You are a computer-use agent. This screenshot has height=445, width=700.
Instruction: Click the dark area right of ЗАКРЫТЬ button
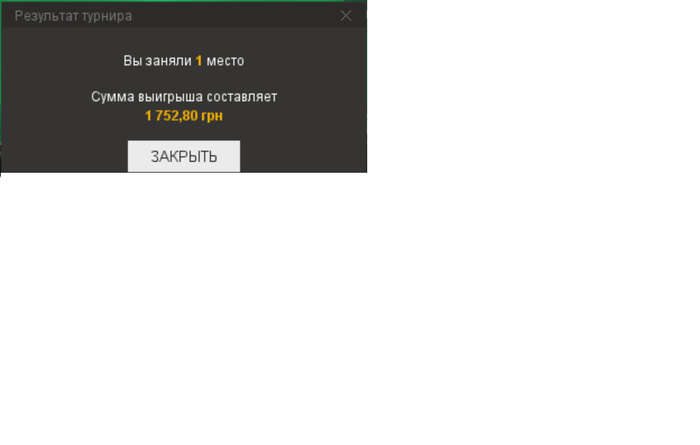(303, 156)
